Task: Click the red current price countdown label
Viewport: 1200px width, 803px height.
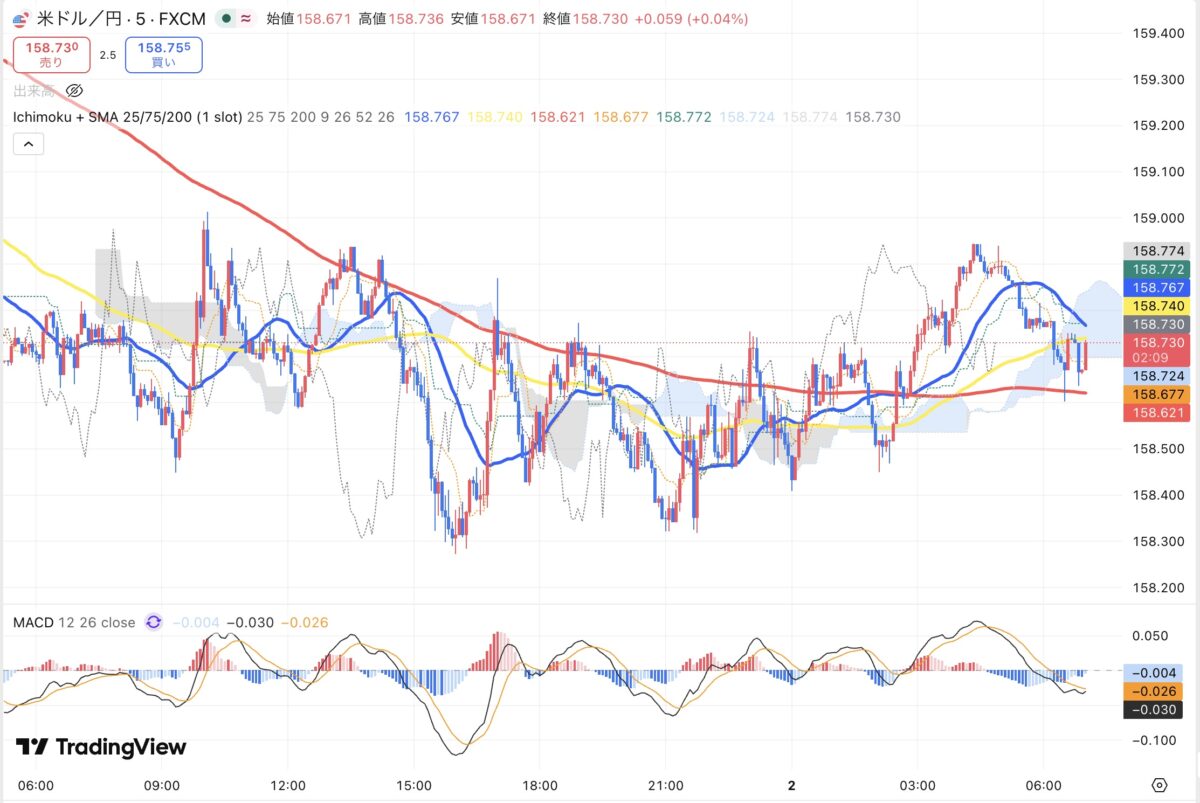Action: 1156,349
